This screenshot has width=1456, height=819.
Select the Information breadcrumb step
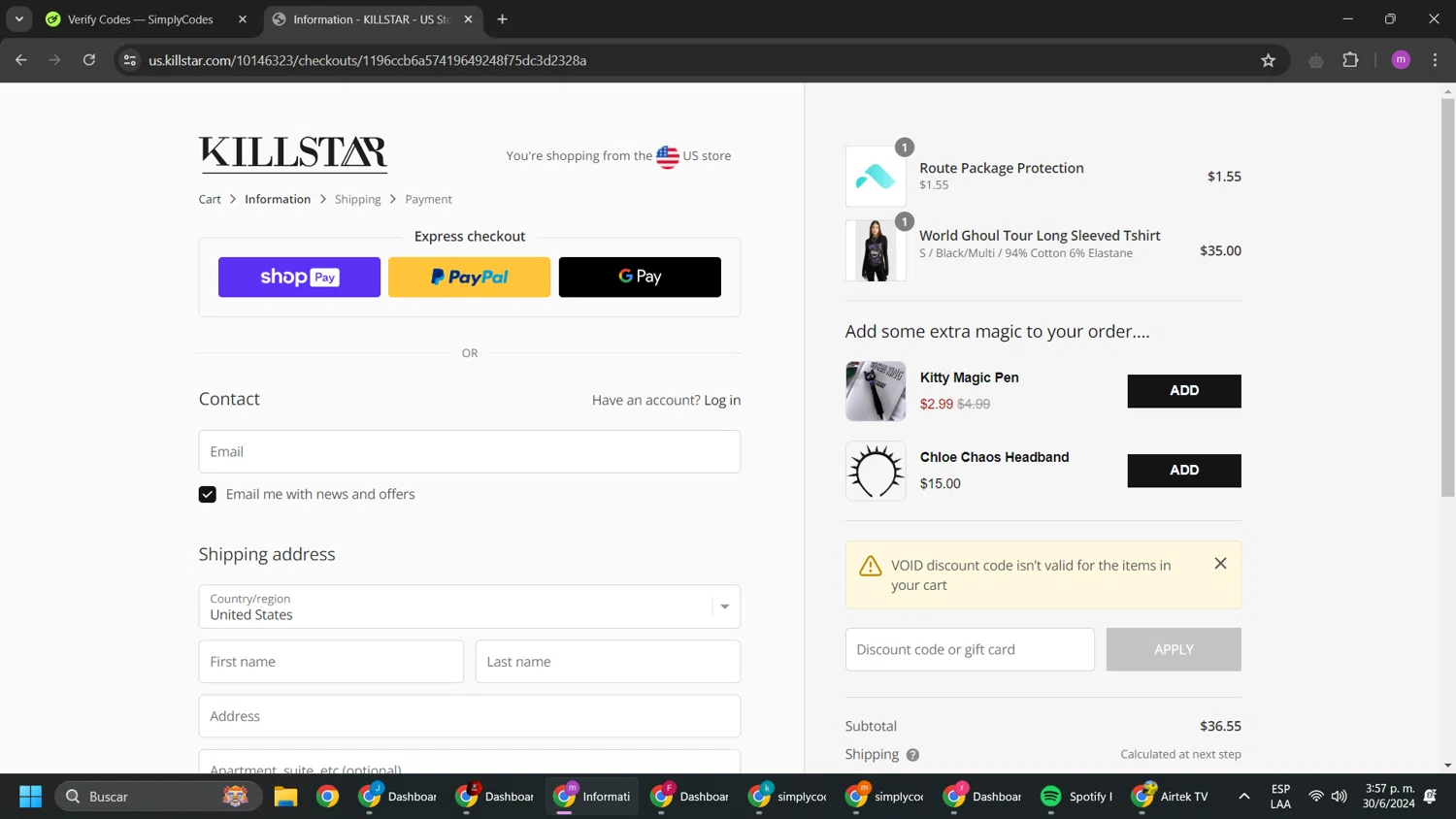[278, 199]
